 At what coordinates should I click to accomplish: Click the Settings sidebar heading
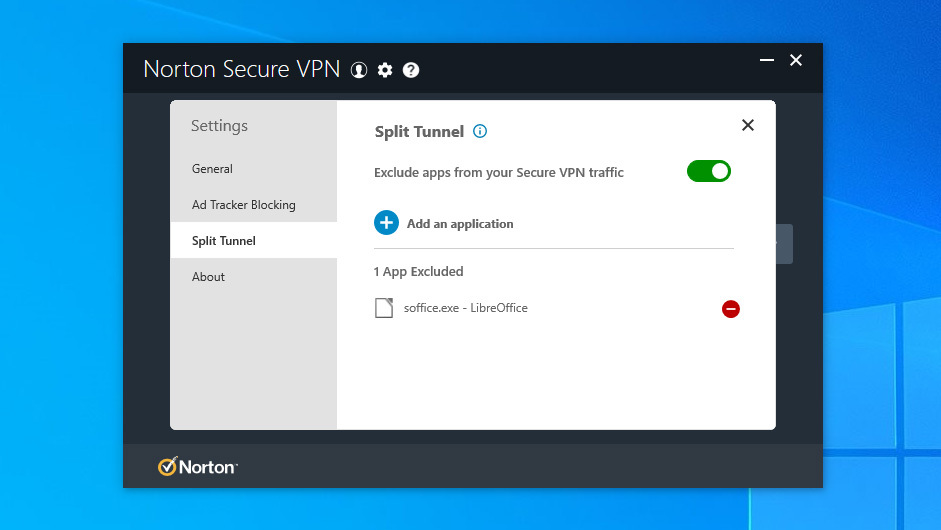point(219,125)
